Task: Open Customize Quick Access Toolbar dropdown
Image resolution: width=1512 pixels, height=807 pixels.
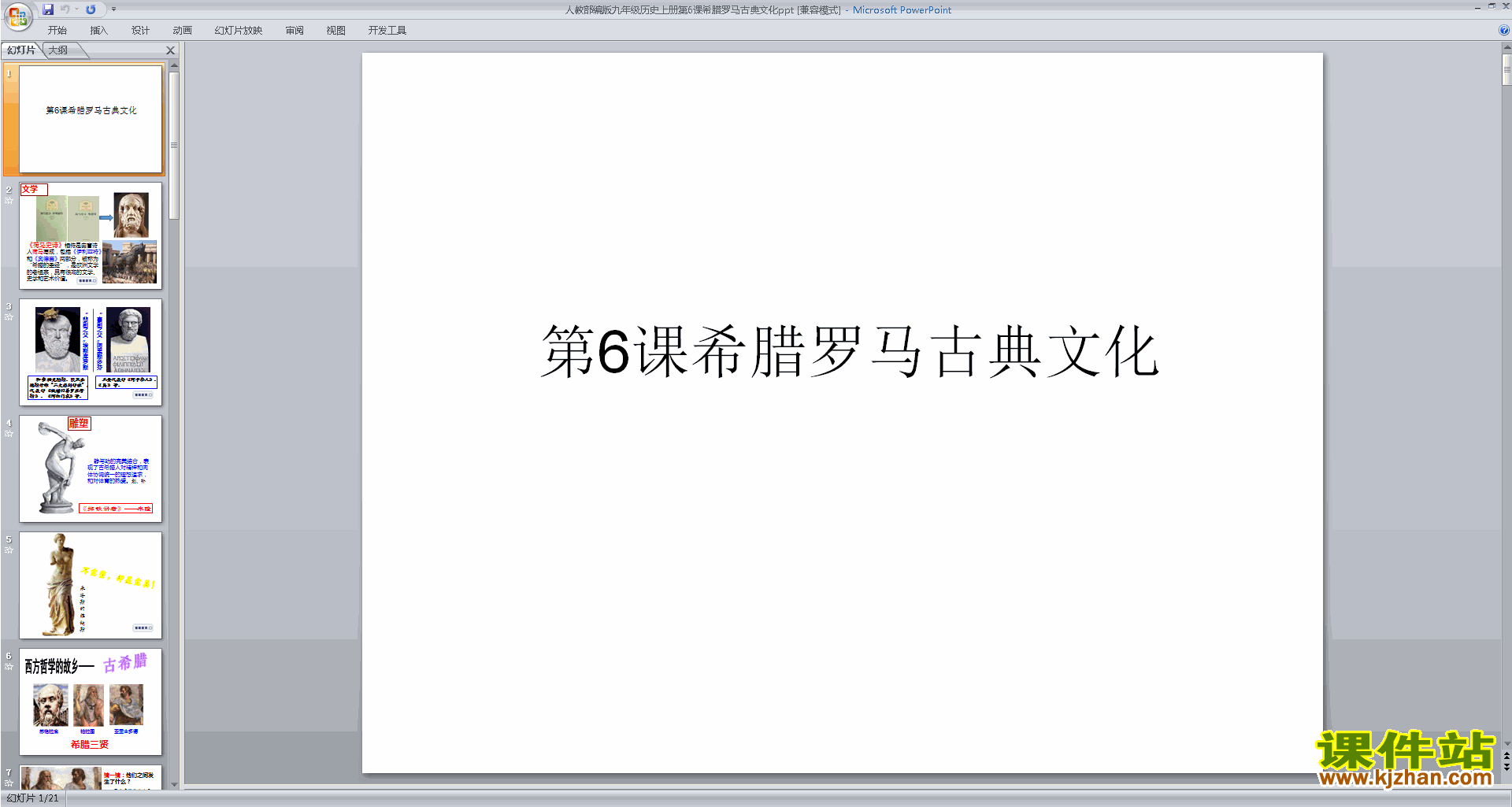Action: [113, 9]
